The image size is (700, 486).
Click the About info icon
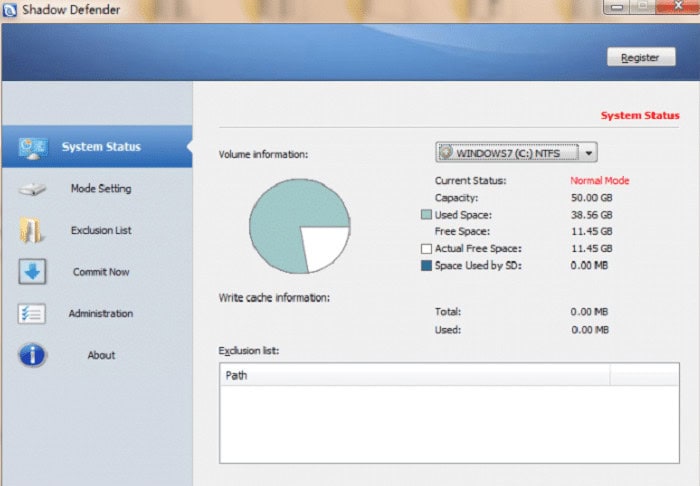(x=32, y=355)
